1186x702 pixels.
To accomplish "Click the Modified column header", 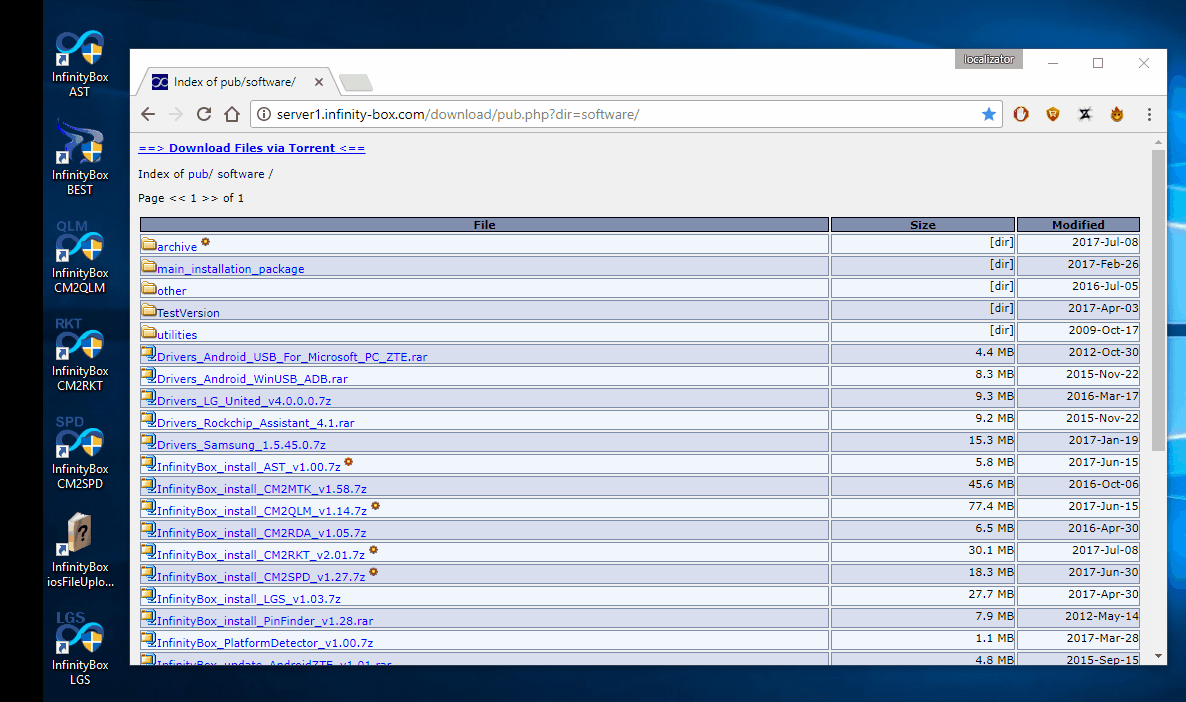I will click(1079, 225).
